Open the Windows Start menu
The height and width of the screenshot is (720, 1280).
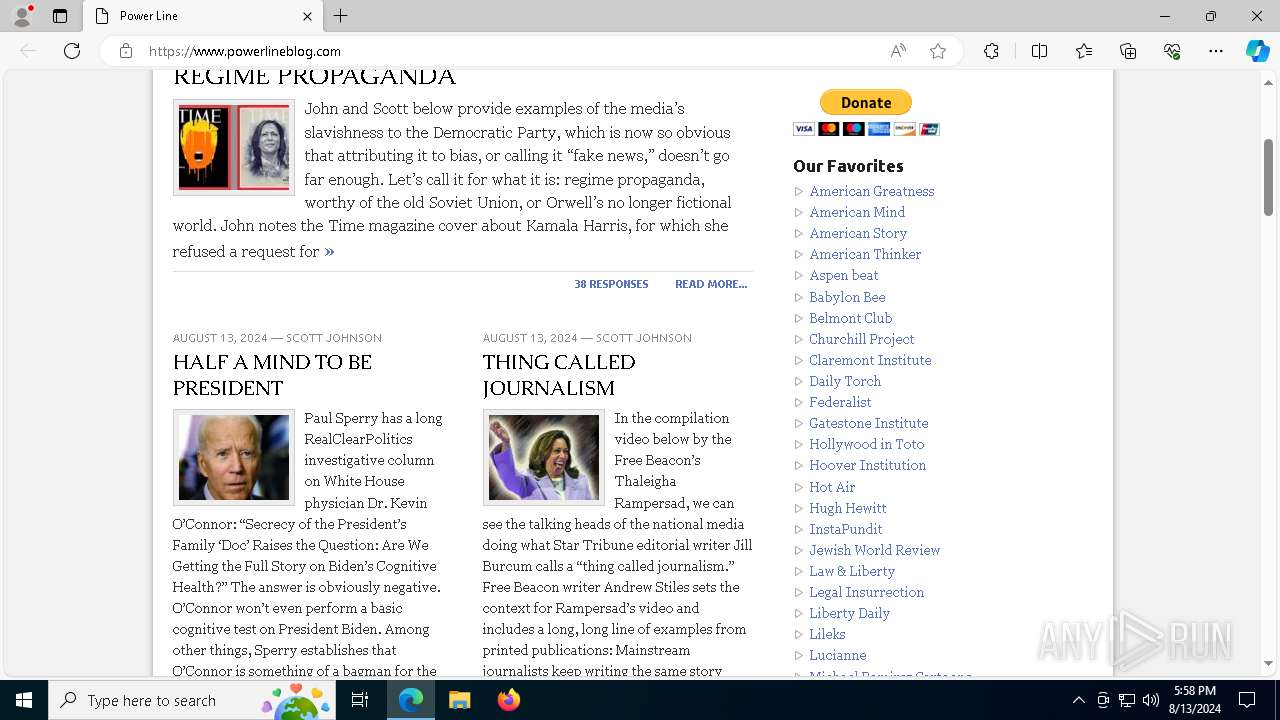click(x=24, y=700)
